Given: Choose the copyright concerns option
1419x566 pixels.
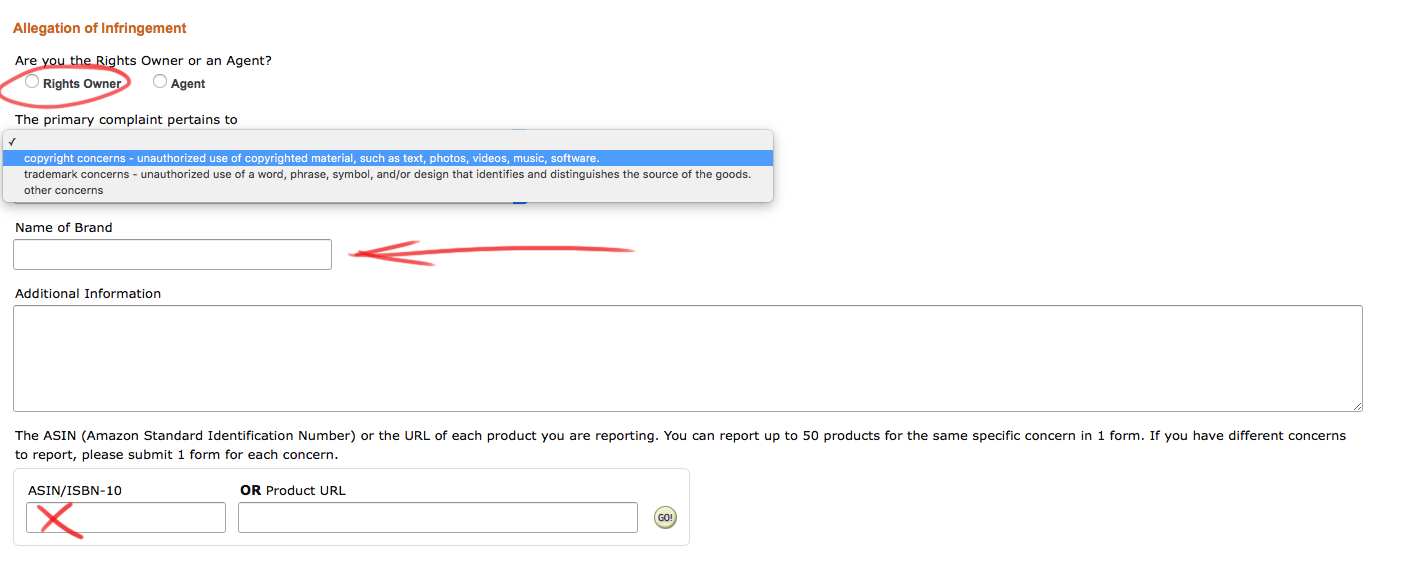Looking at the screenshot, I should click(388, 158).
